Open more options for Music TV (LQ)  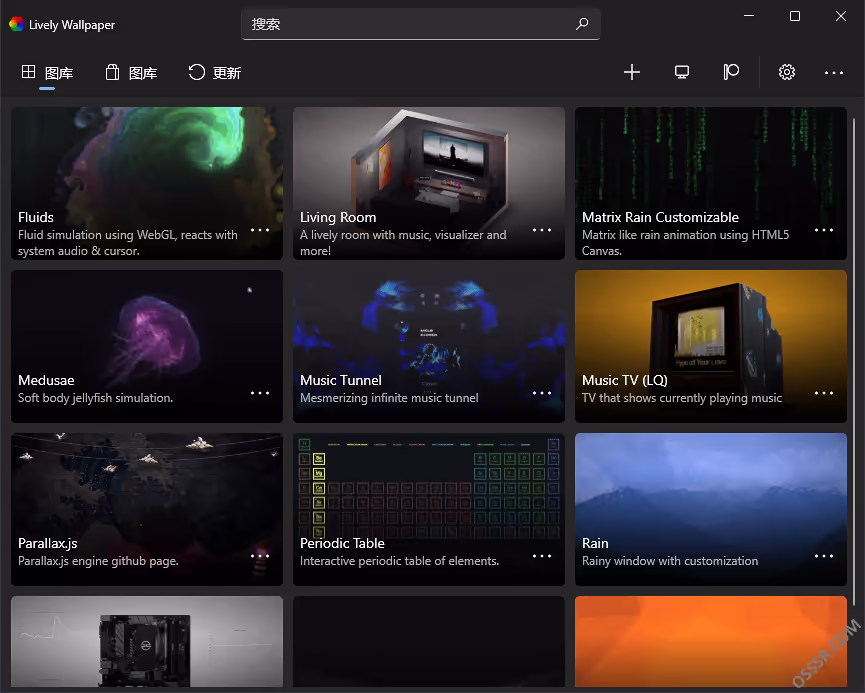tap(824, 393)
